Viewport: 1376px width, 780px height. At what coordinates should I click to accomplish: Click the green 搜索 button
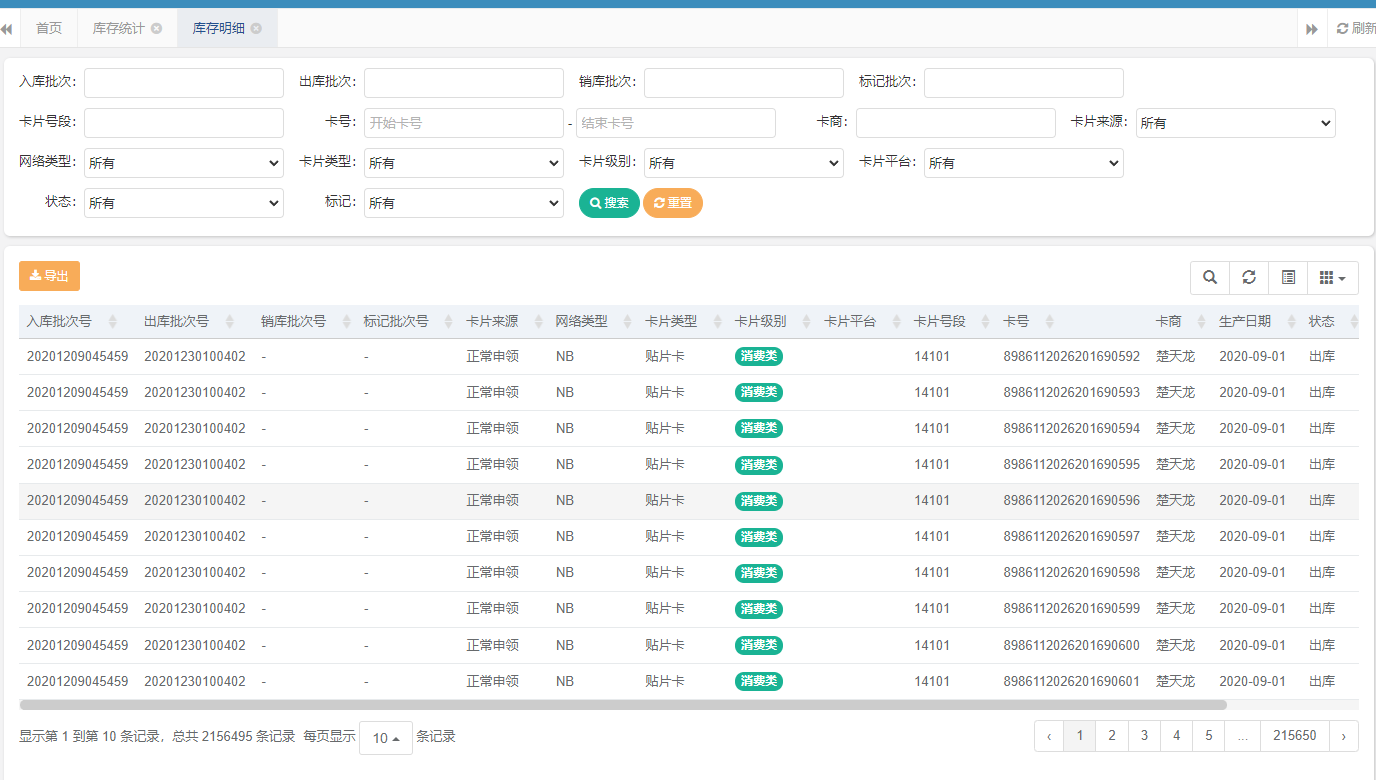pyautogui.click(x=609, y=203)
